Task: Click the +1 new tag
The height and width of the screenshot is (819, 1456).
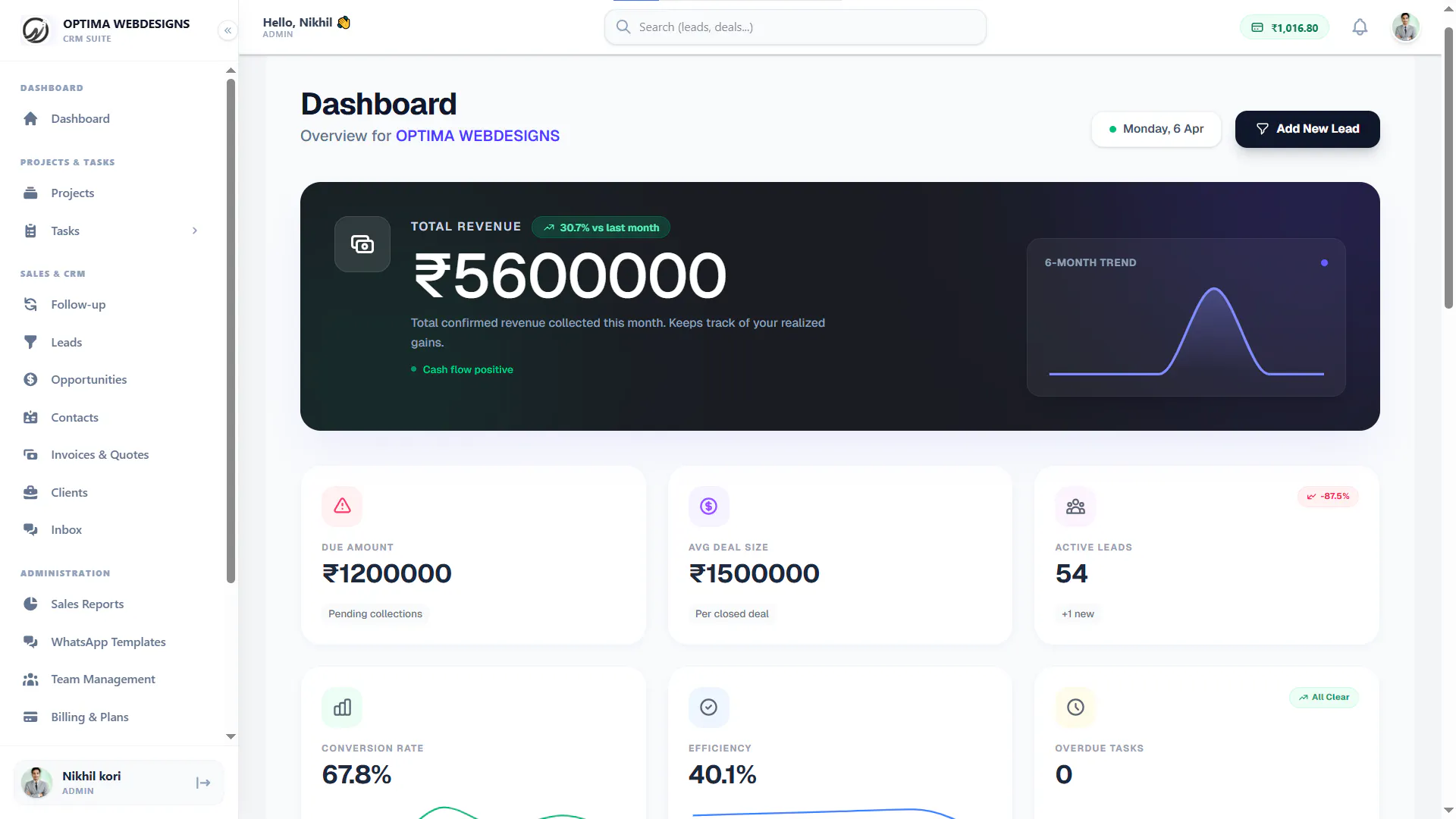Action: 1078,614
